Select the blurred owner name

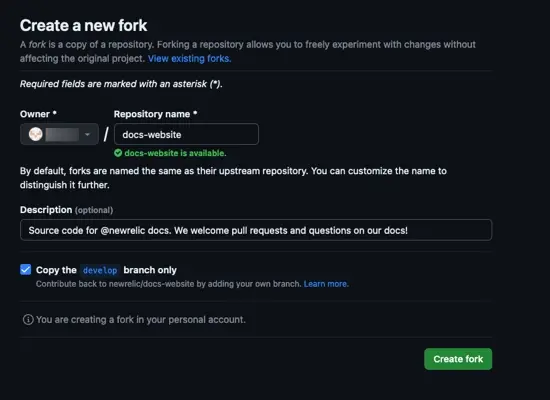tap(62, 134)
